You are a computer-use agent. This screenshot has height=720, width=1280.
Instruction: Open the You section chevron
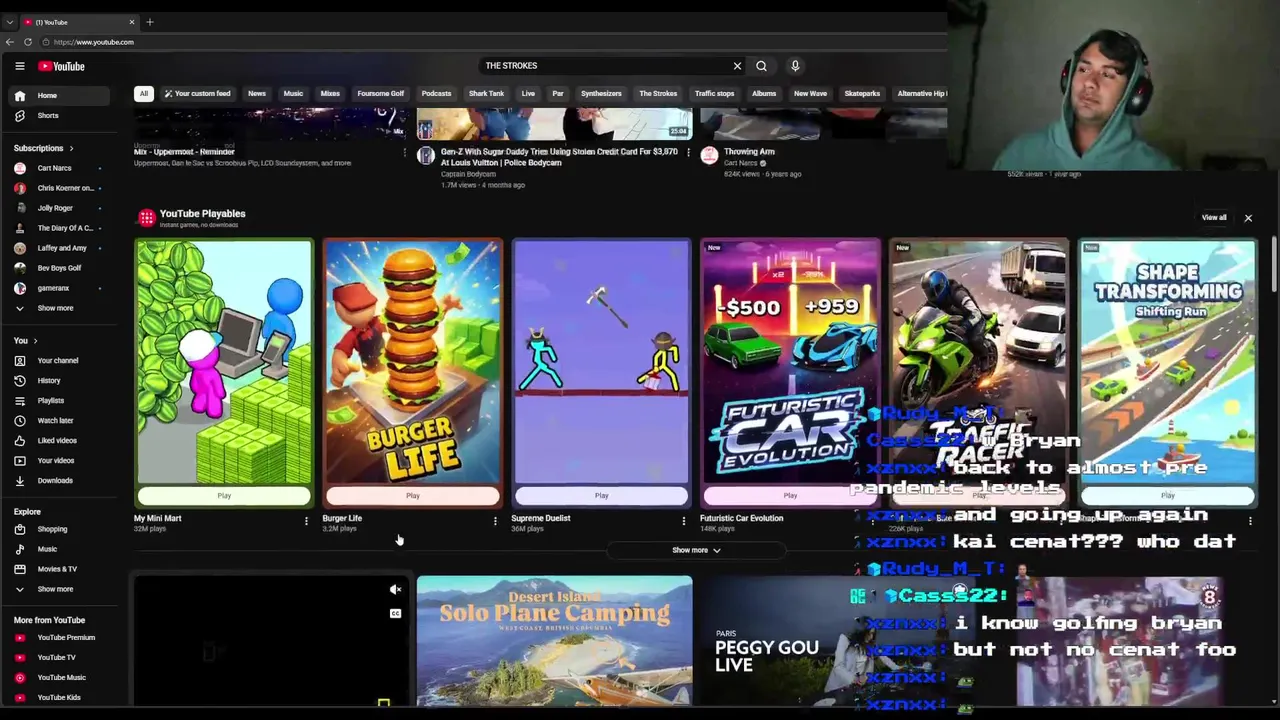[35, 341]
